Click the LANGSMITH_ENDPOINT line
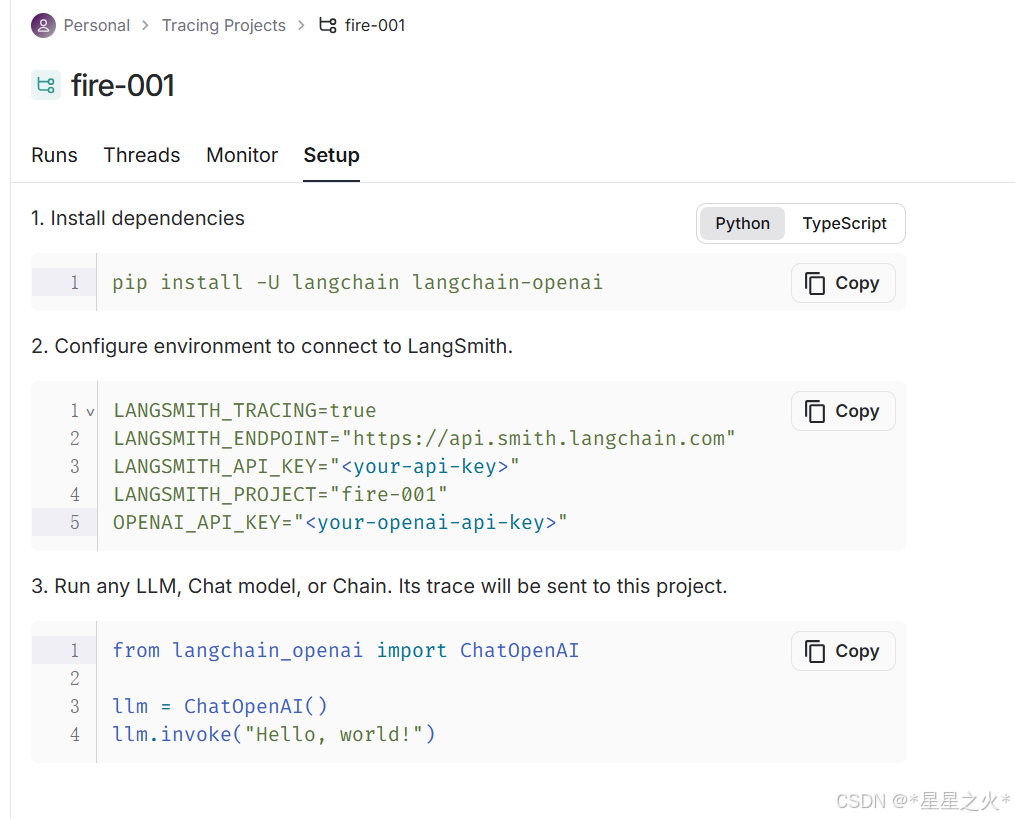The height and width of the screenshot is (819, 1015). (x=424, y=438)
